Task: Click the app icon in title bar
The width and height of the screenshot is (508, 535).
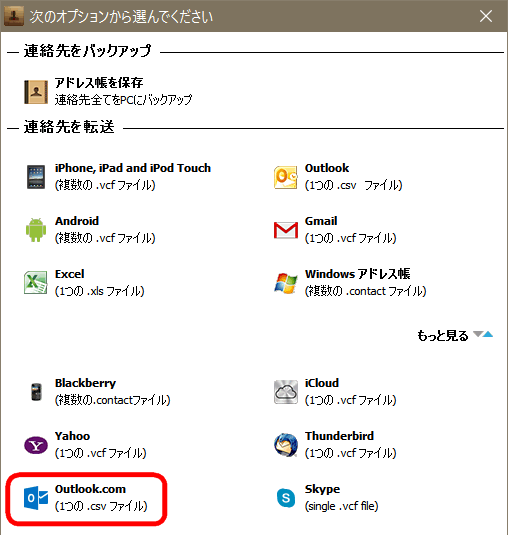Action: pyautogui.click(x=14, y=16)
